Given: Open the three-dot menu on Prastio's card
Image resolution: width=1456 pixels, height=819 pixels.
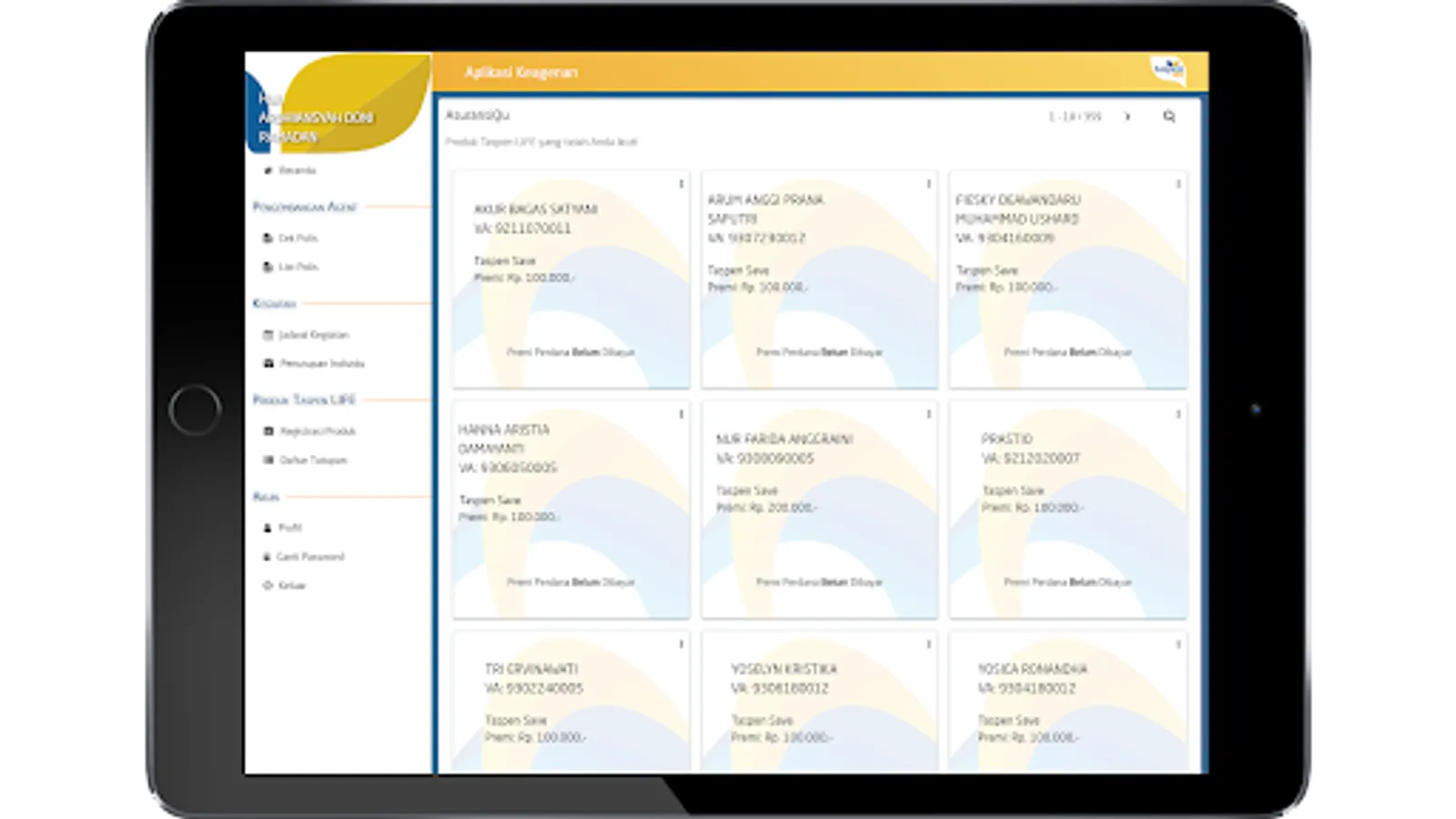Looking at the screenshot, I should point(1178,414).
